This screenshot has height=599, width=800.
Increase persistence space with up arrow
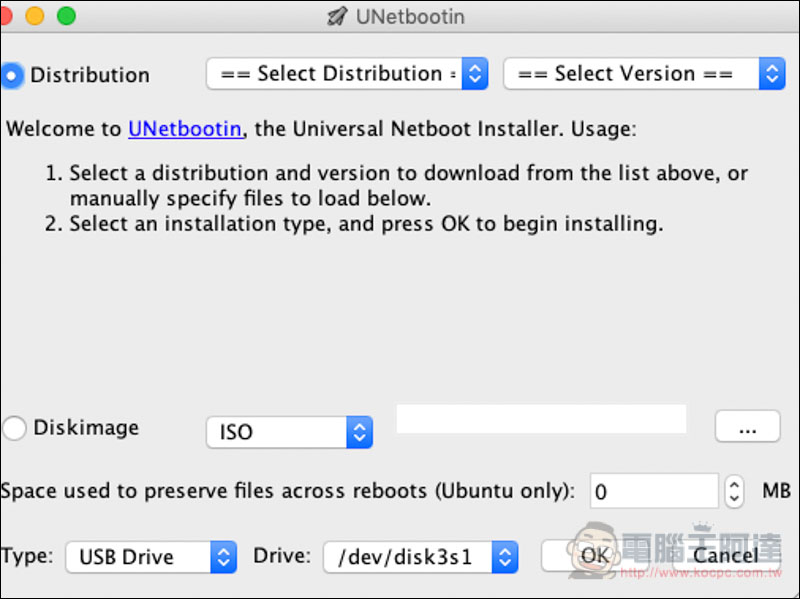pyautogui.click(x=734, y=483)
